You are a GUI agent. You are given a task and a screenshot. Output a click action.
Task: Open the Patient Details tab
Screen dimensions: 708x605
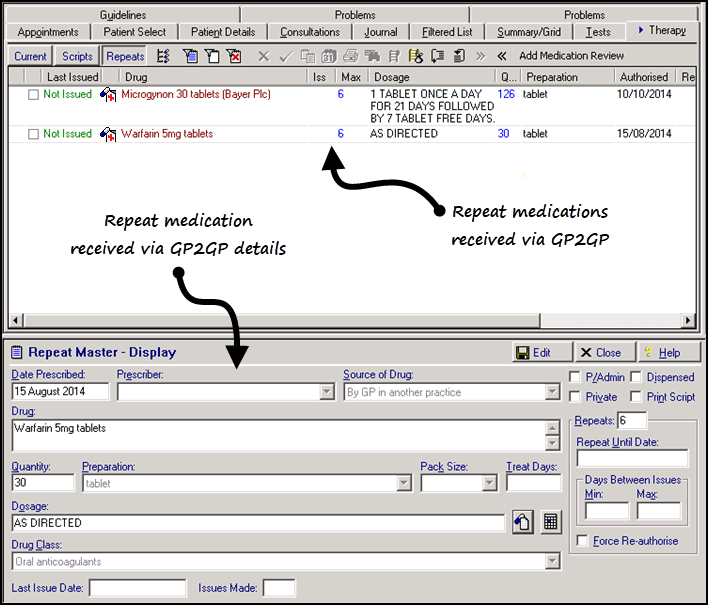[x=222, y=32]
